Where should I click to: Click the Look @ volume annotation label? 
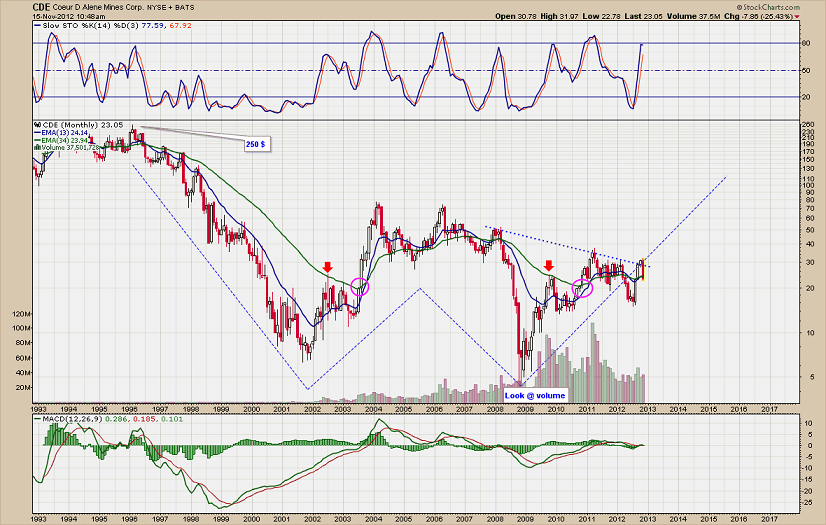click(535, 395)
